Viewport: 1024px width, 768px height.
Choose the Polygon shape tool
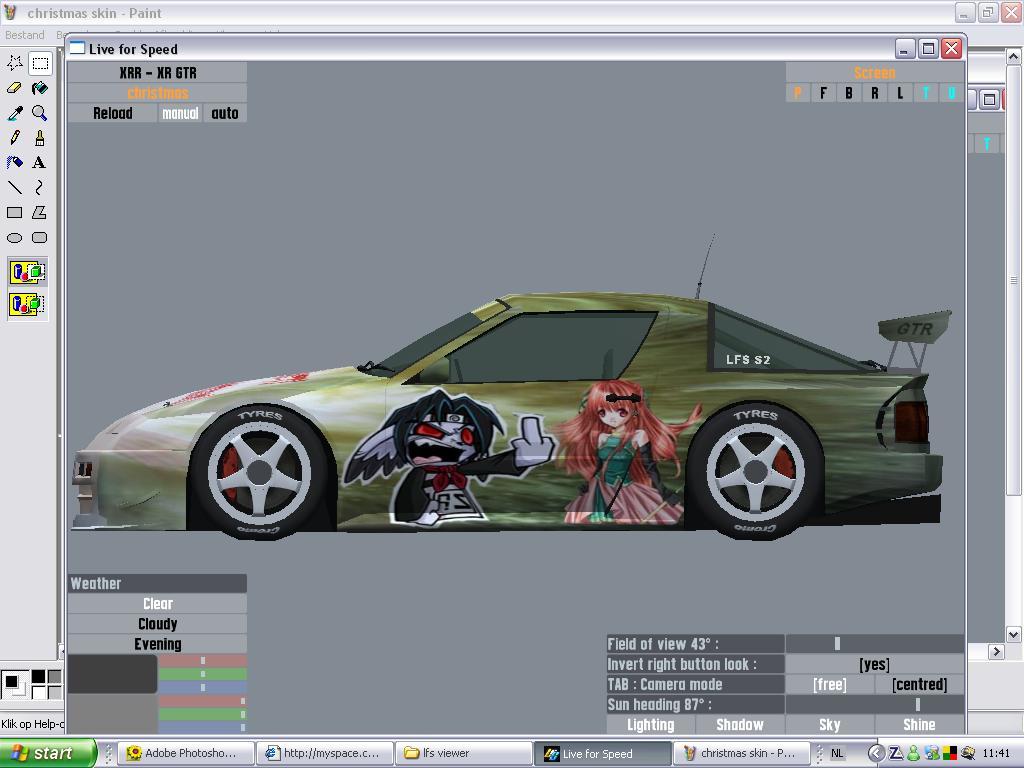40,212
